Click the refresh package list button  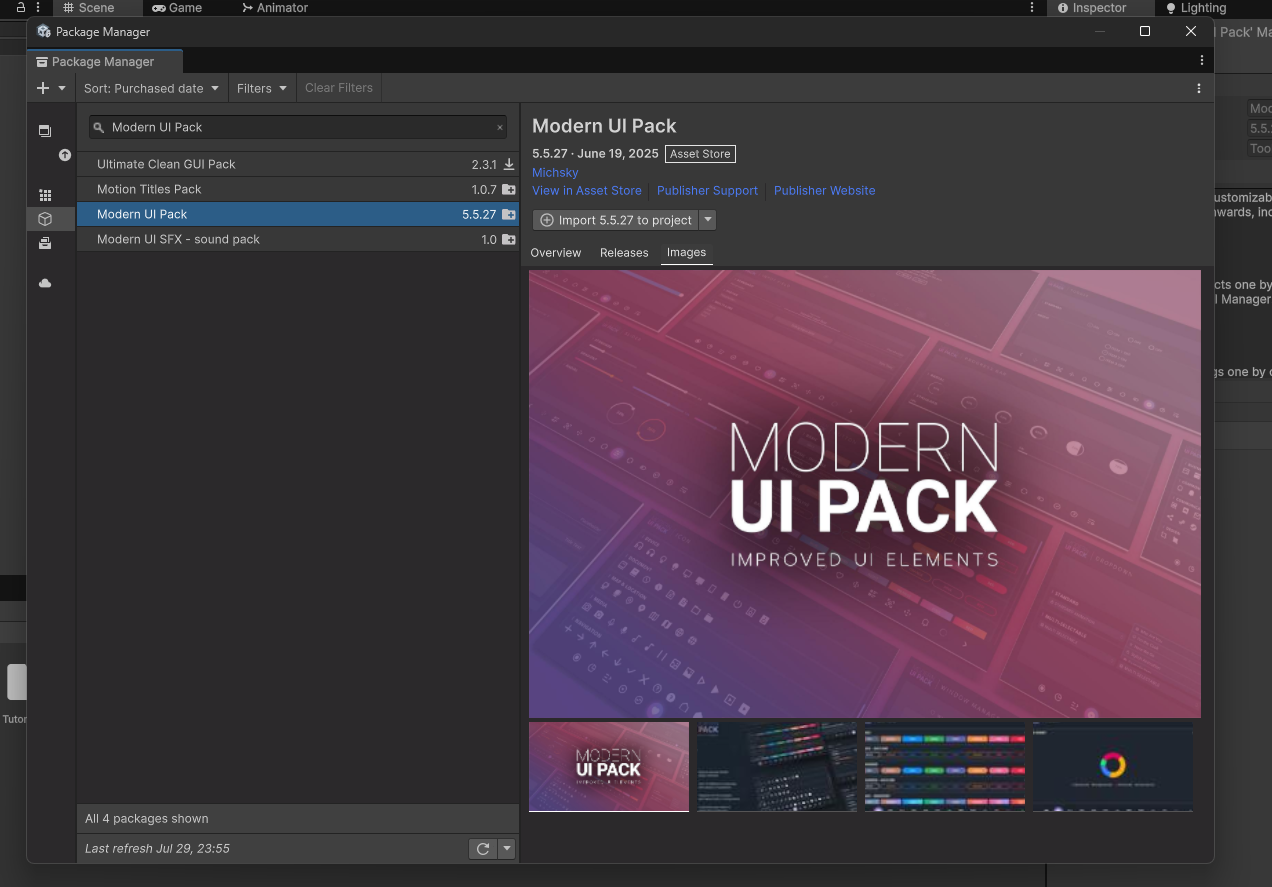coord(483,848)
